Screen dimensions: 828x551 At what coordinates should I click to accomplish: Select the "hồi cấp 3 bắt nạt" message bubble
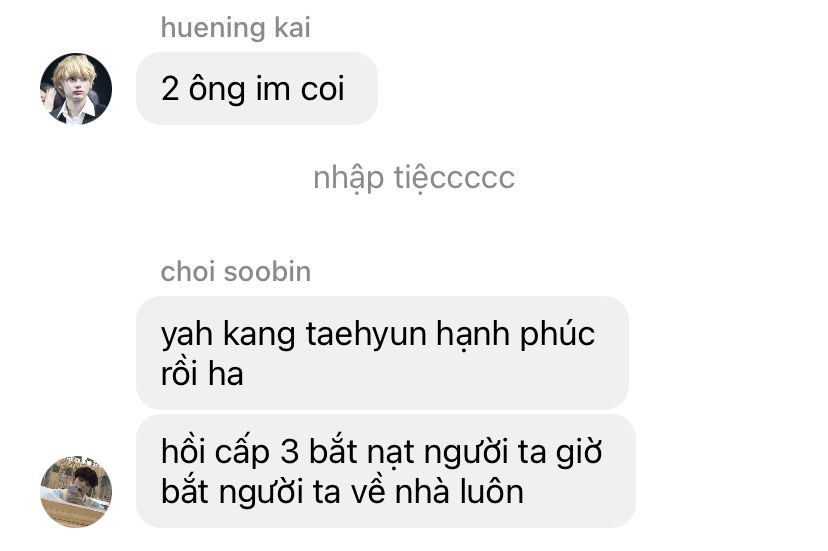pyautogui.click(x=386, y=471)
